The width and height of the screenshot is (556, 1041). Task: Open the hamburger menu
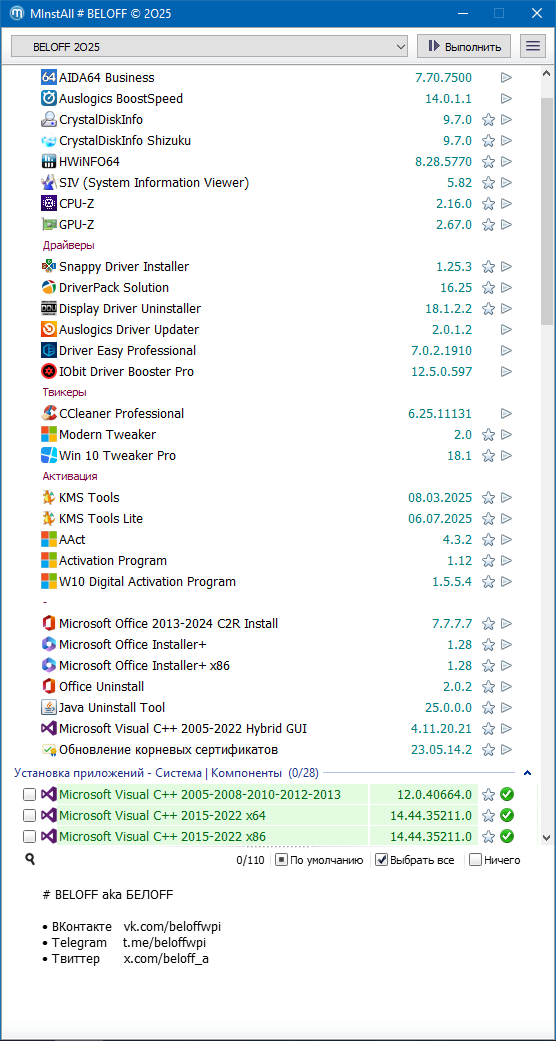tap(532, 46)
